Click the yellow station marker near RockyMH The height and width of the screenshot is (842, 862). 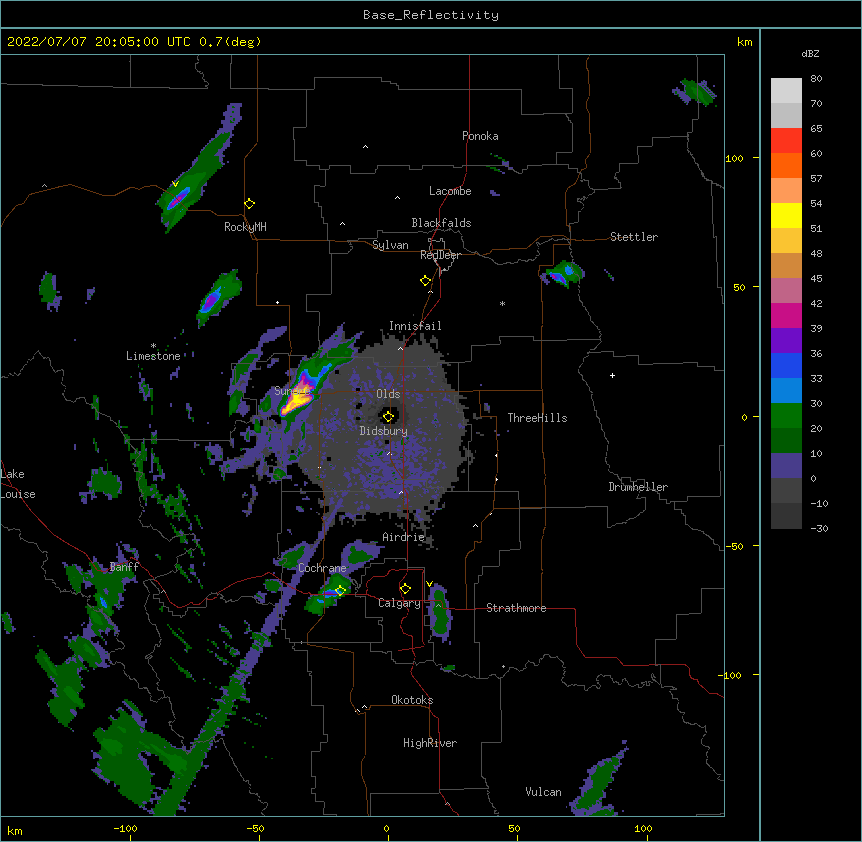point(250,204)
